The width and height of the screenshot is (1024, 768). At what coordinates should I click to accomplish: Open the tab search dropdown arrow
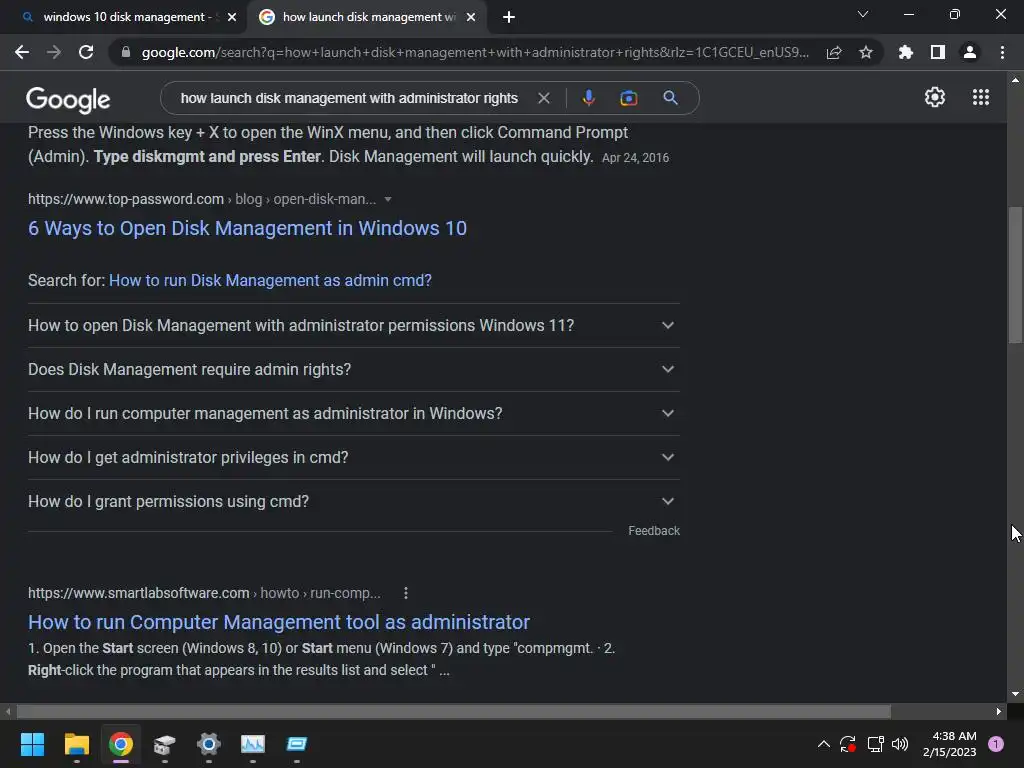[863, 14]
